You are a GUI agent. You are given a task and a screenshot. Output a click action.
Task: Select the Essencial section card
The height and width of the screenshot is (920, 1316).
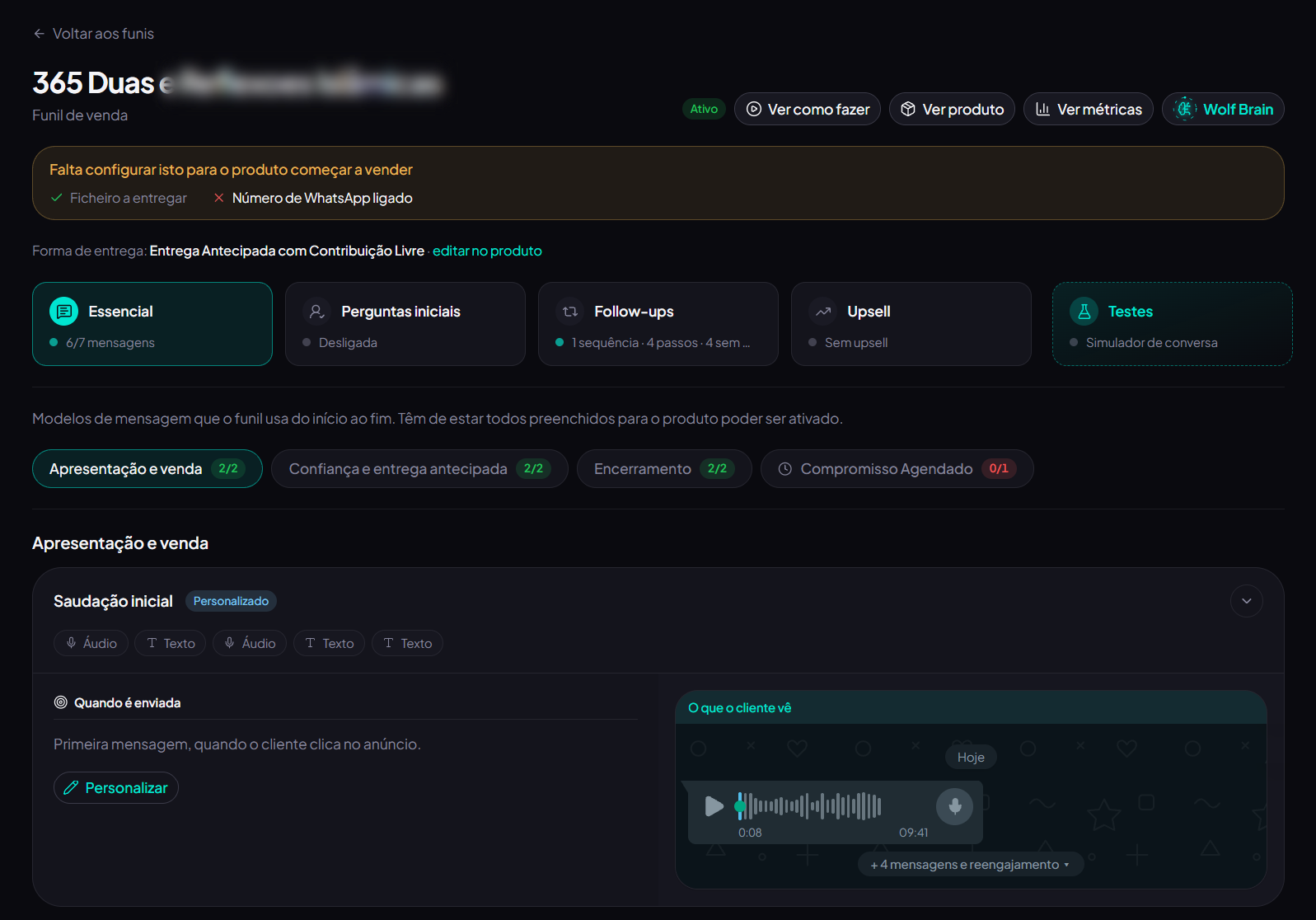152,324
